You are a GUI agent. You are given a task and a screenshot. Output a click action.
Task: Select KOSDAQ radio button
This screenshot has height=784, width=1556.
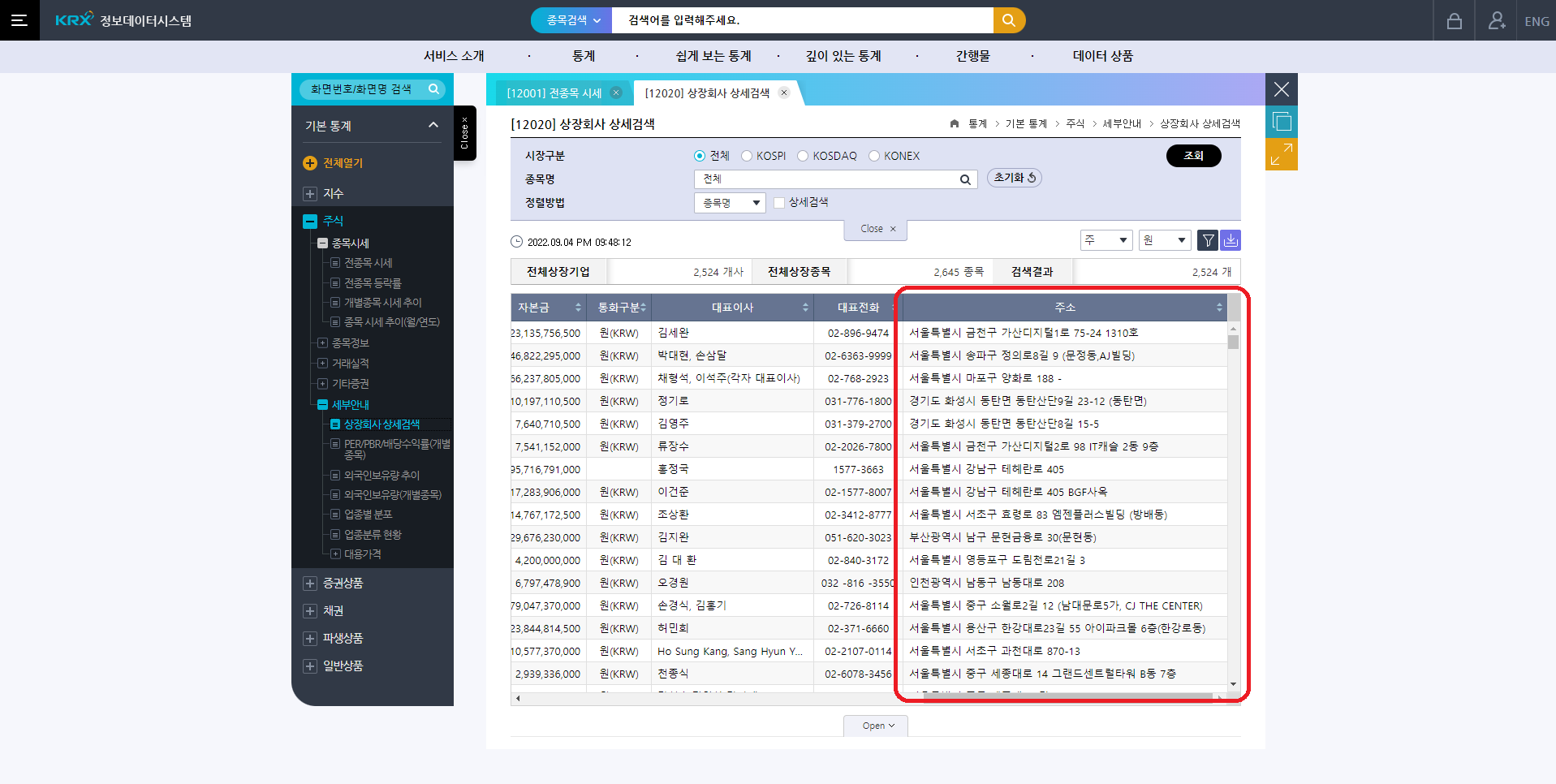tap(803, 156)
